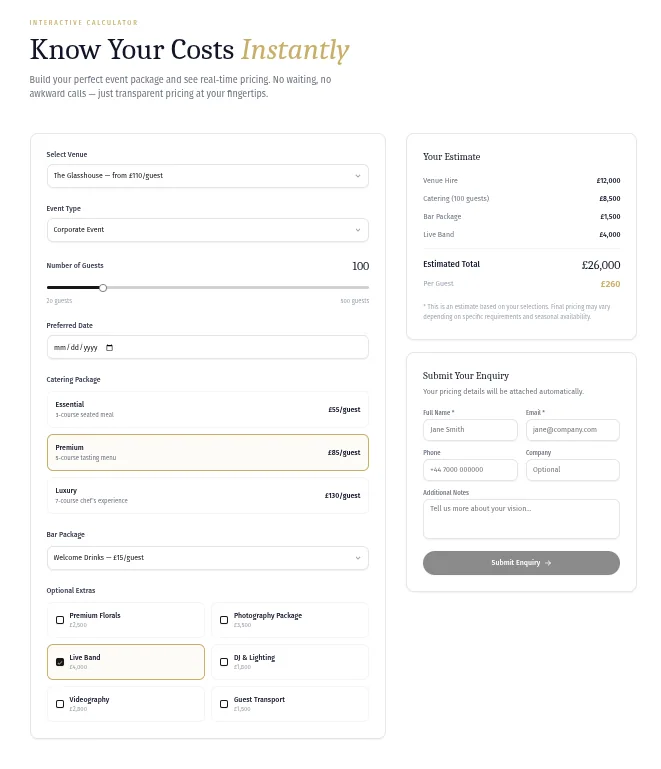Click the Select Venue dropdown chevron

click(x=358, y=176)
